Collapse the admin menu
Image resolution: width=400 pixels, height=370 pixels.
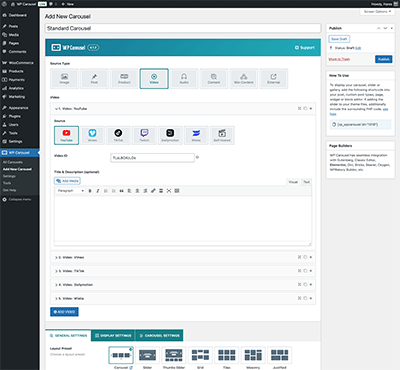(x=19, y=199)
